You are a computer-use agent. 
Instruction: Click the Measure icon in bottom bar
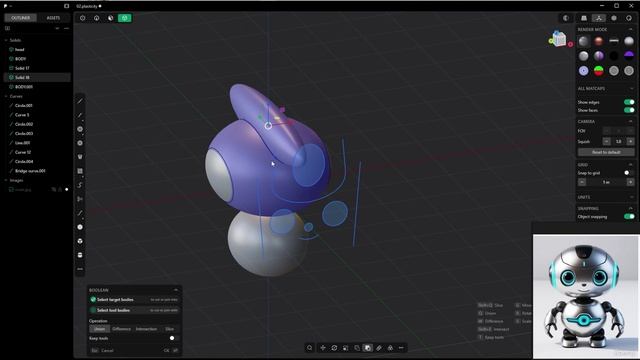[x=379, y=348]
